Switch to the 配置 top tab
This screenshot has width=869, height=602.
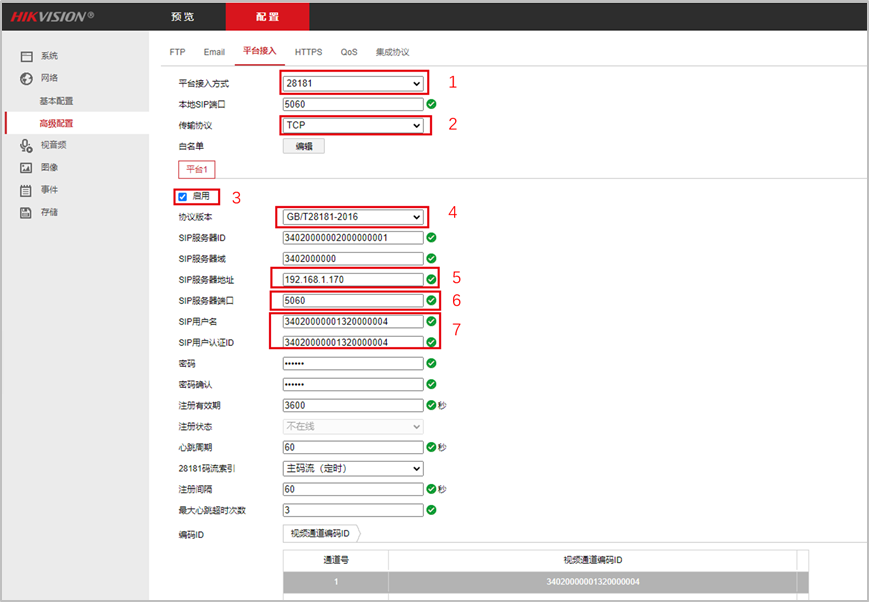pyautogui.click(x=267, y=17)
